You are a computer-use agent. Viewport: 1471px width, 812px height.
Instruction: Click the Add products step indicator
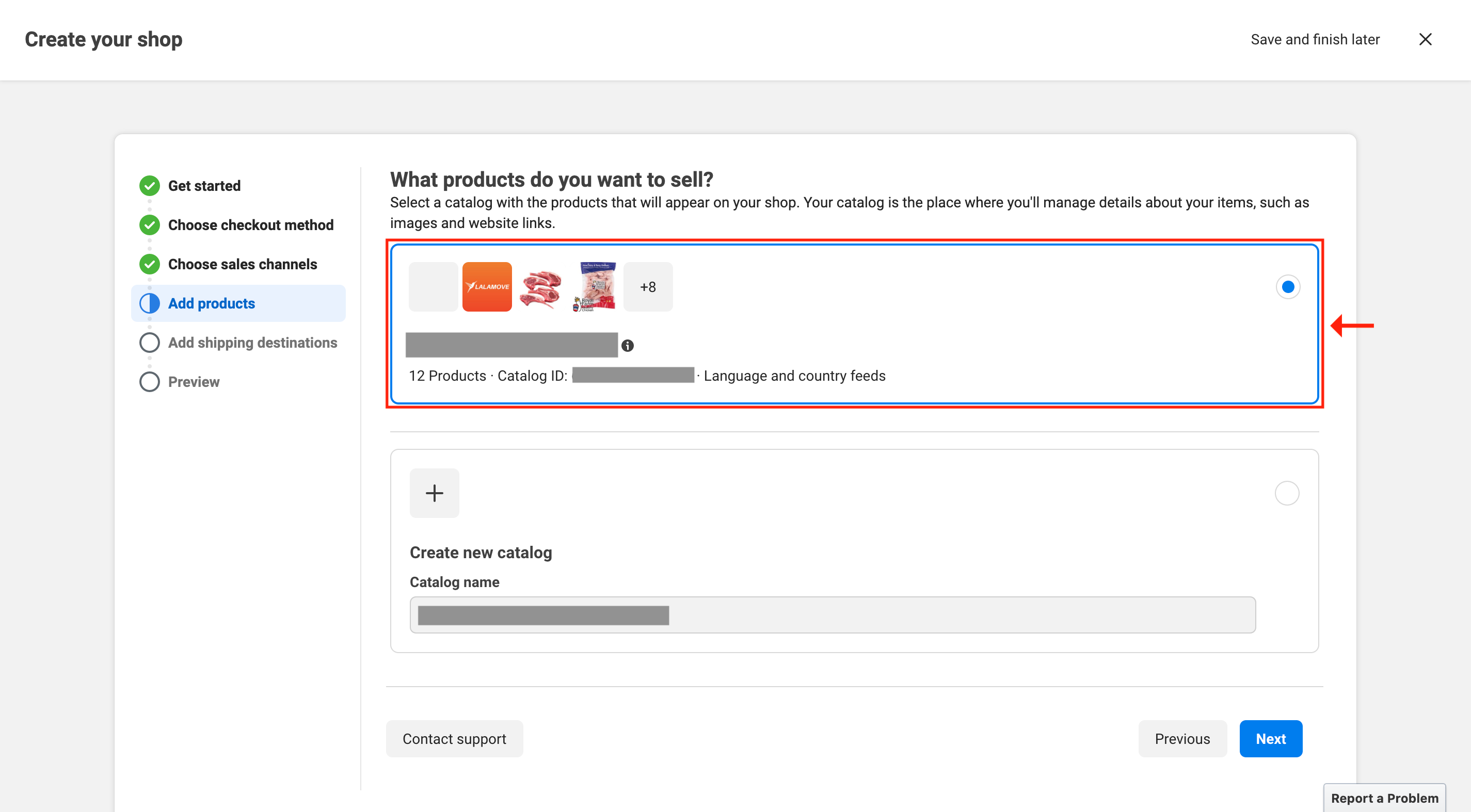(x=211, y=303)
